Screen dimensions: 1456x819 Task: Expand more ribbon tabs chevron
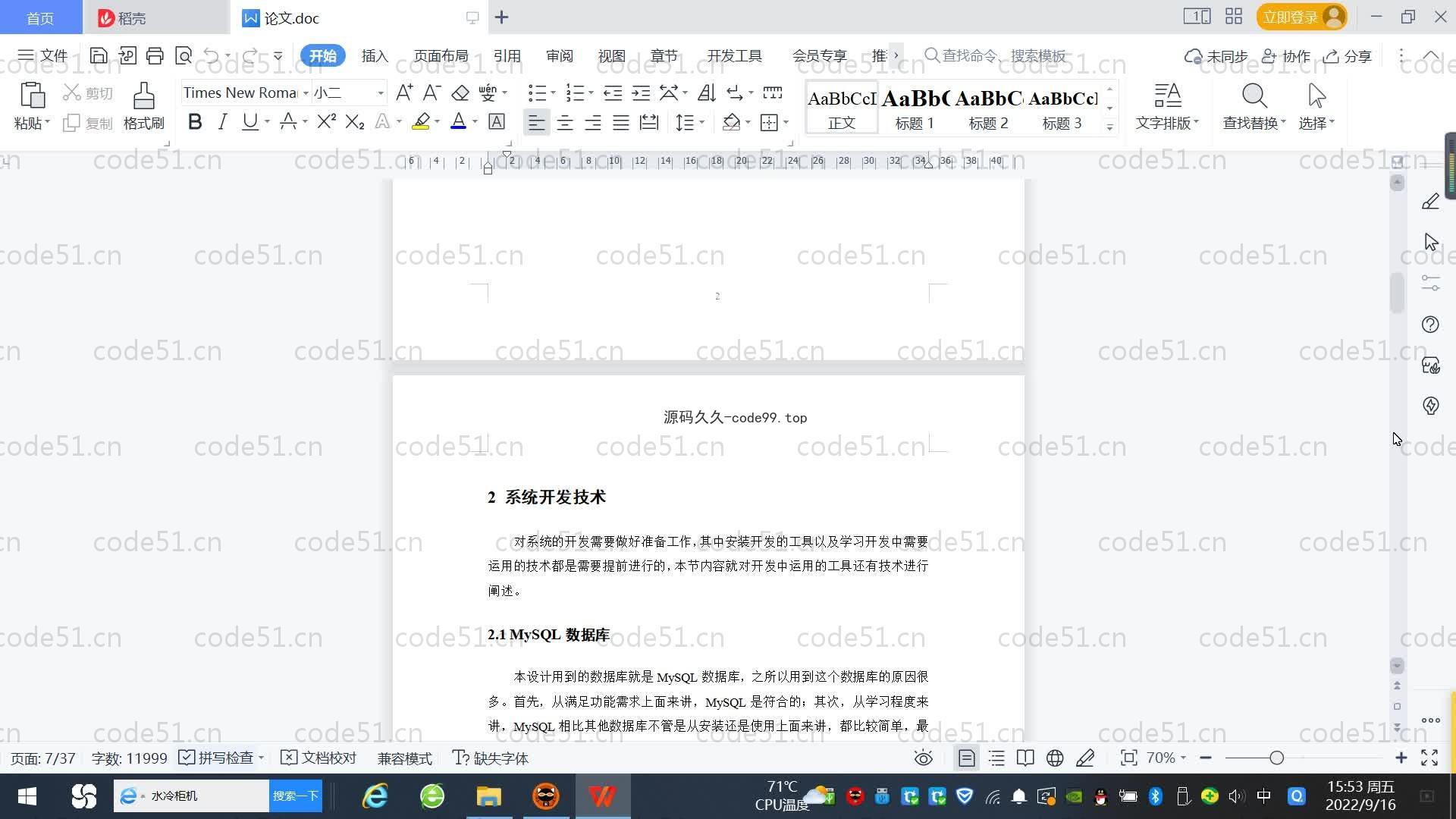point(896,55)
